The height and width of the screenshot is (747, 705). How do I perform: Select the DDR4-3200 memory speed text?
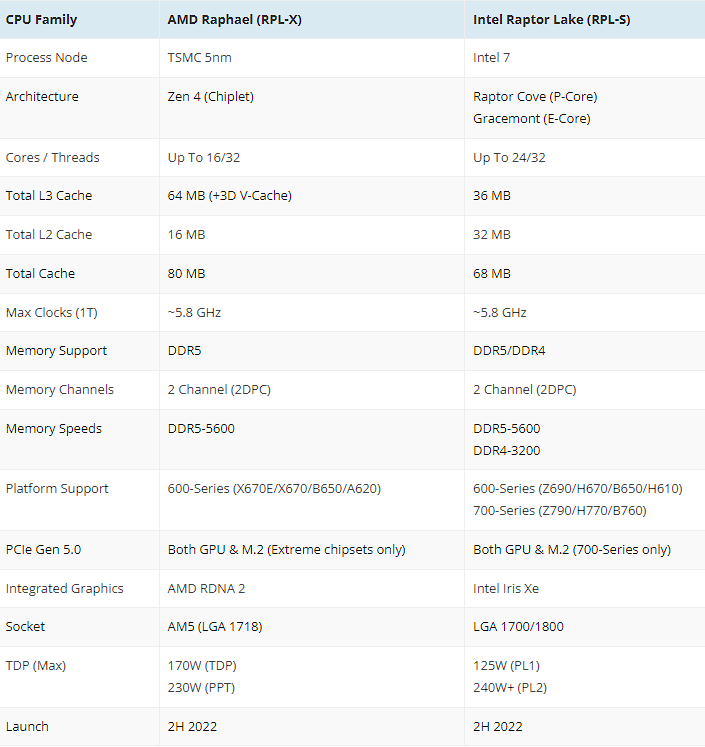click(x=507, y=449)
